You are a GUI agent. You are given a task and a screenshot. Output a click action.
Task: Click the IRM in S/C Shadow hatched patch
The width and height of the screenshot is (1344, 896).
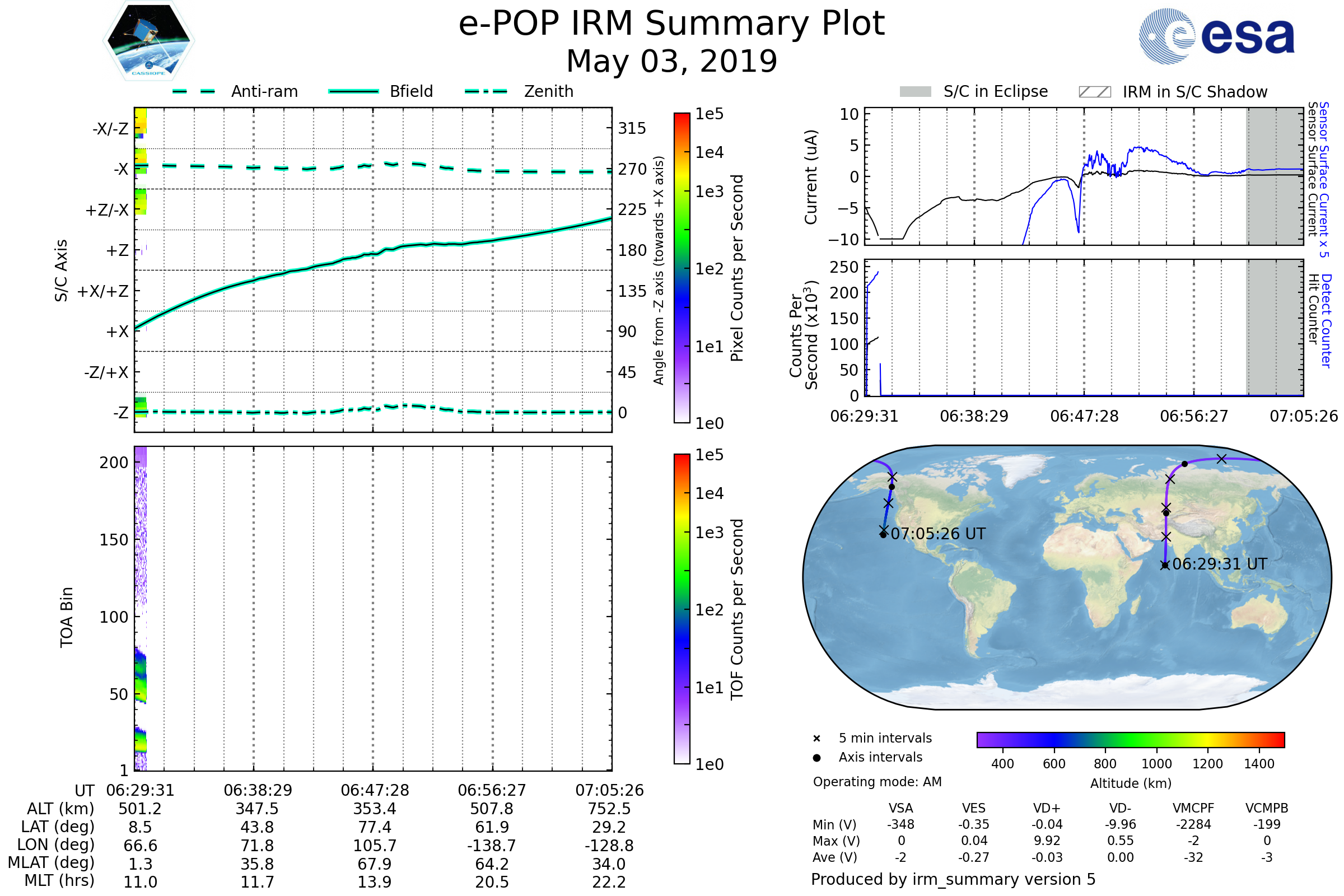pos(1094,92)
